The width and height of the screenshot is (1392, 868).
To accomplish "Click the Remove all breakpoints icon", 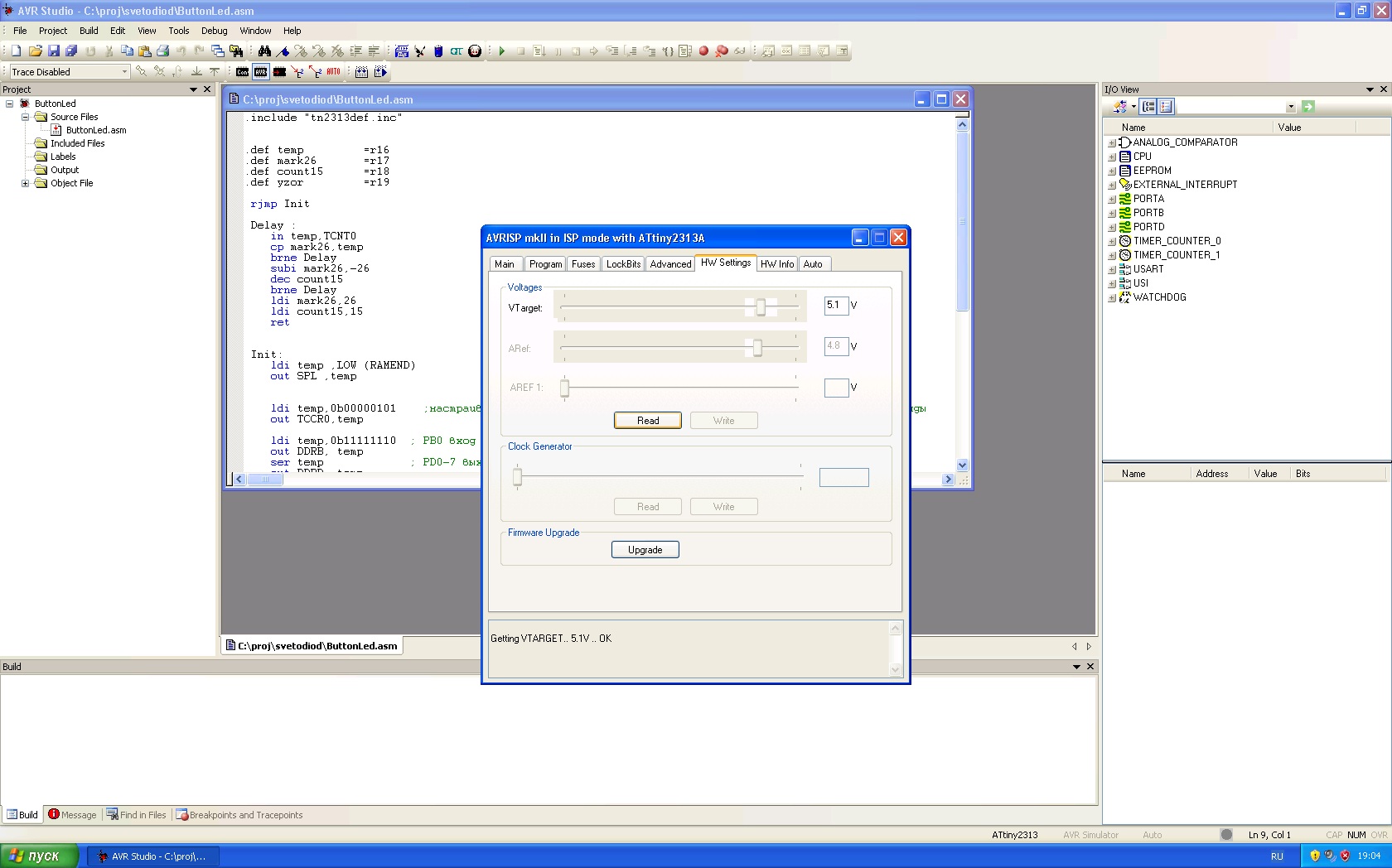I will point(722,51).
